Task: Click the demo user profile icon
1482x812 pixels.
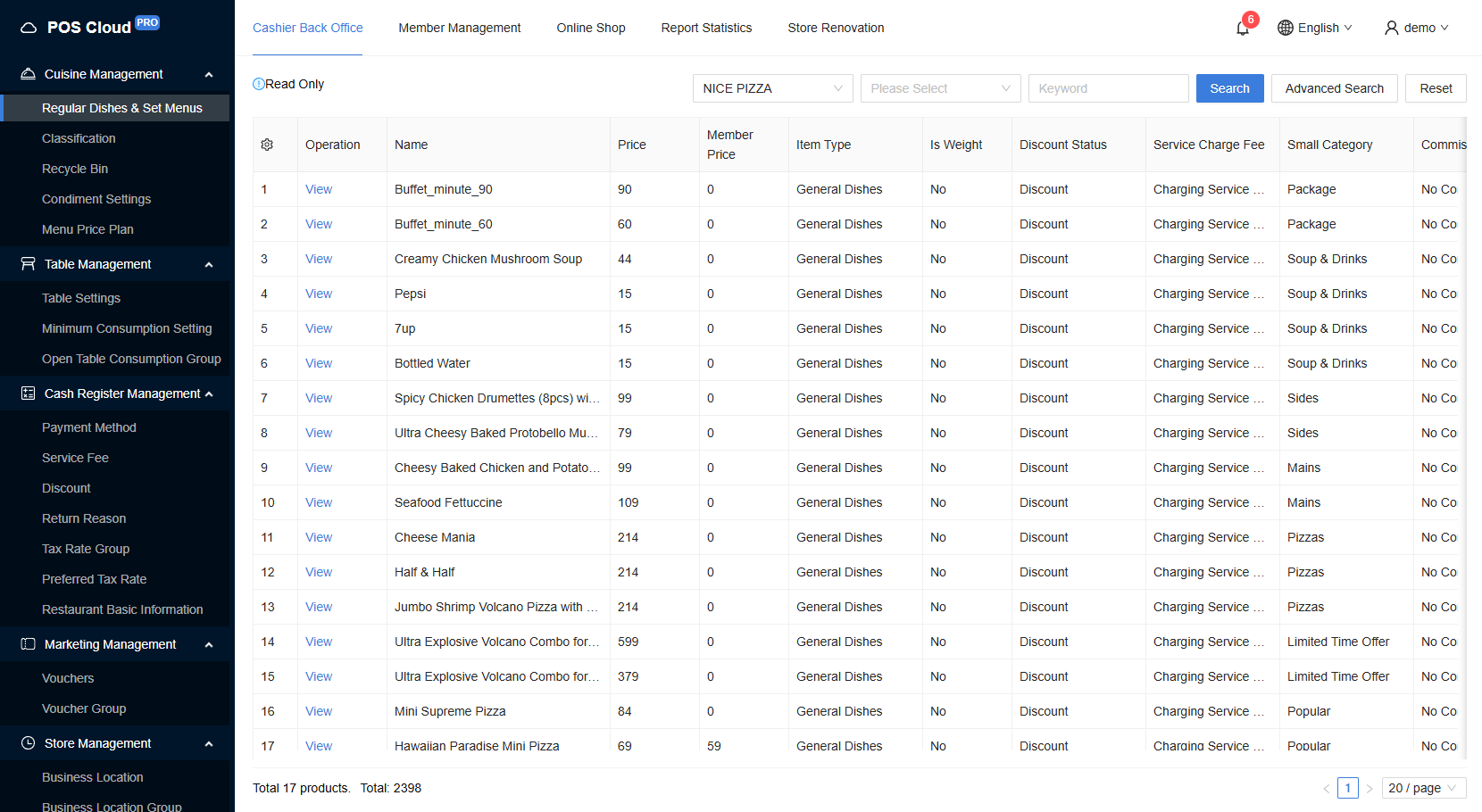Action: [x=1391, y=28]
